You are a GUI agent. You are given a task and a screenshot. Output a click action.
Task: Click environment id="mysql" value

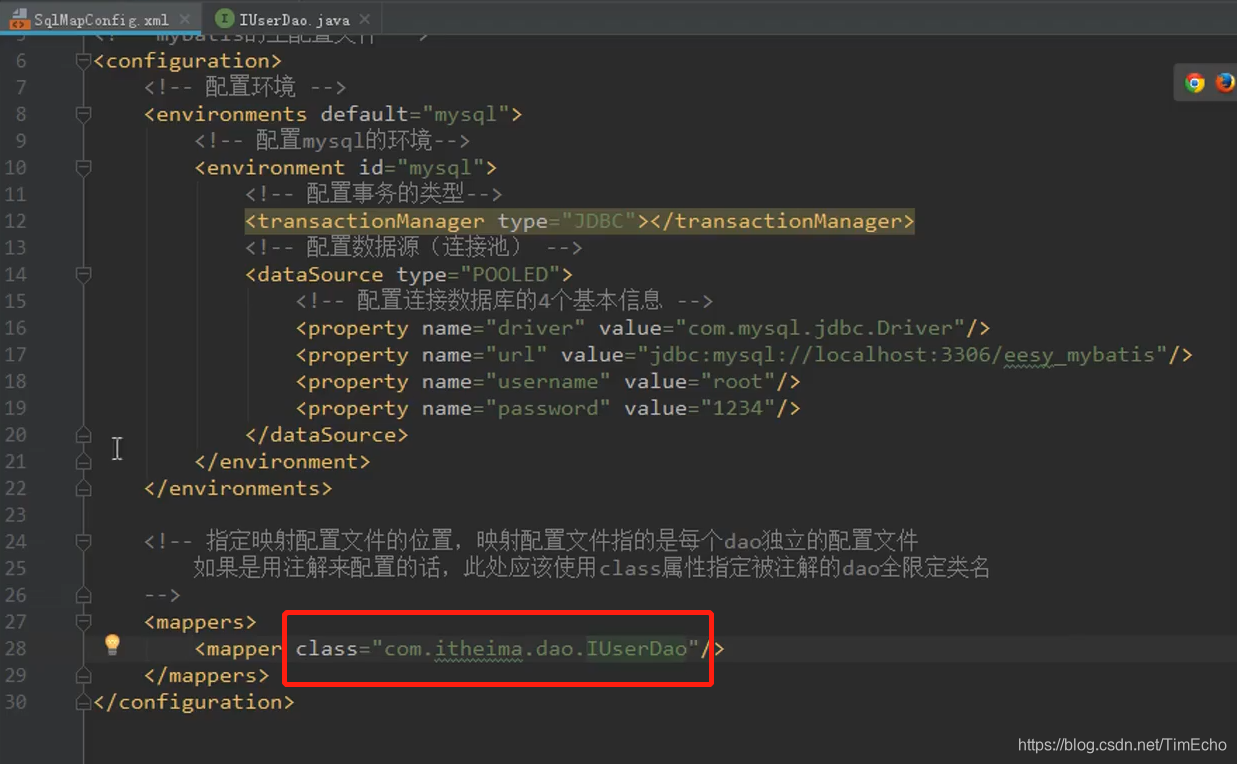pos(441,167)
